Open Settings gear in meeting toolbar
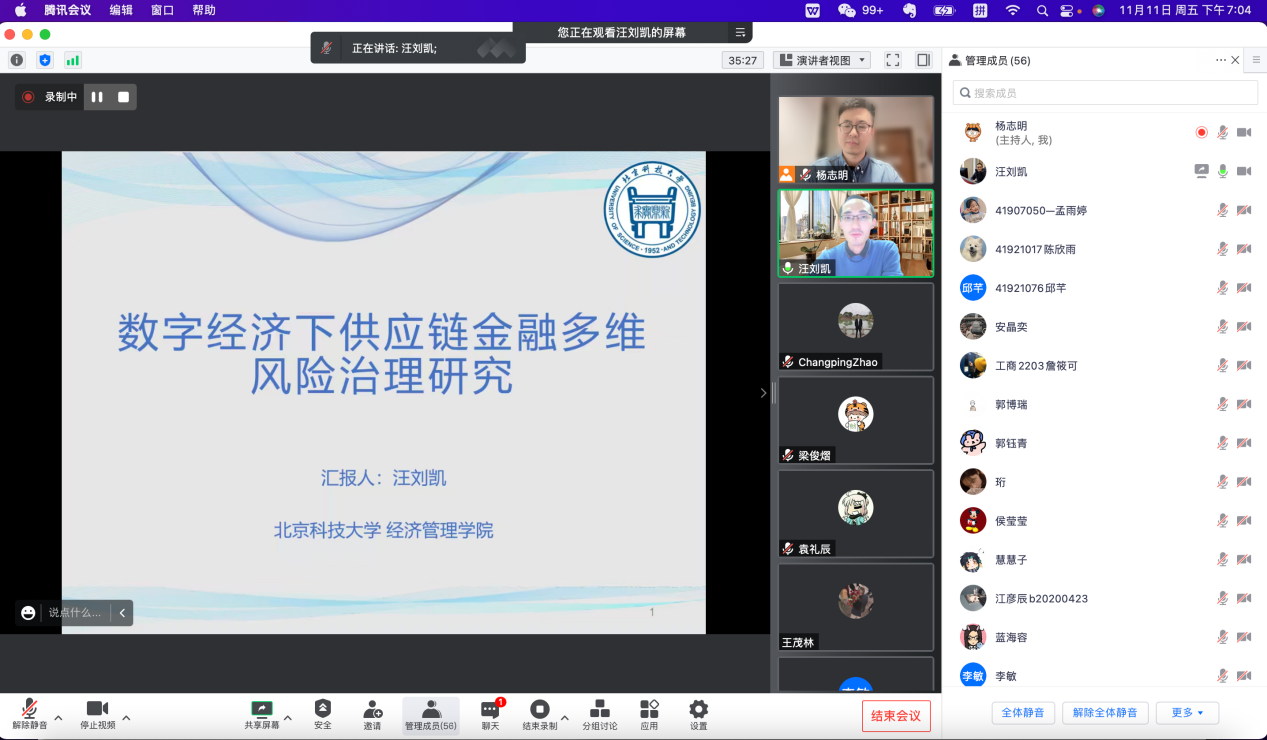 [x=698, y=710]
